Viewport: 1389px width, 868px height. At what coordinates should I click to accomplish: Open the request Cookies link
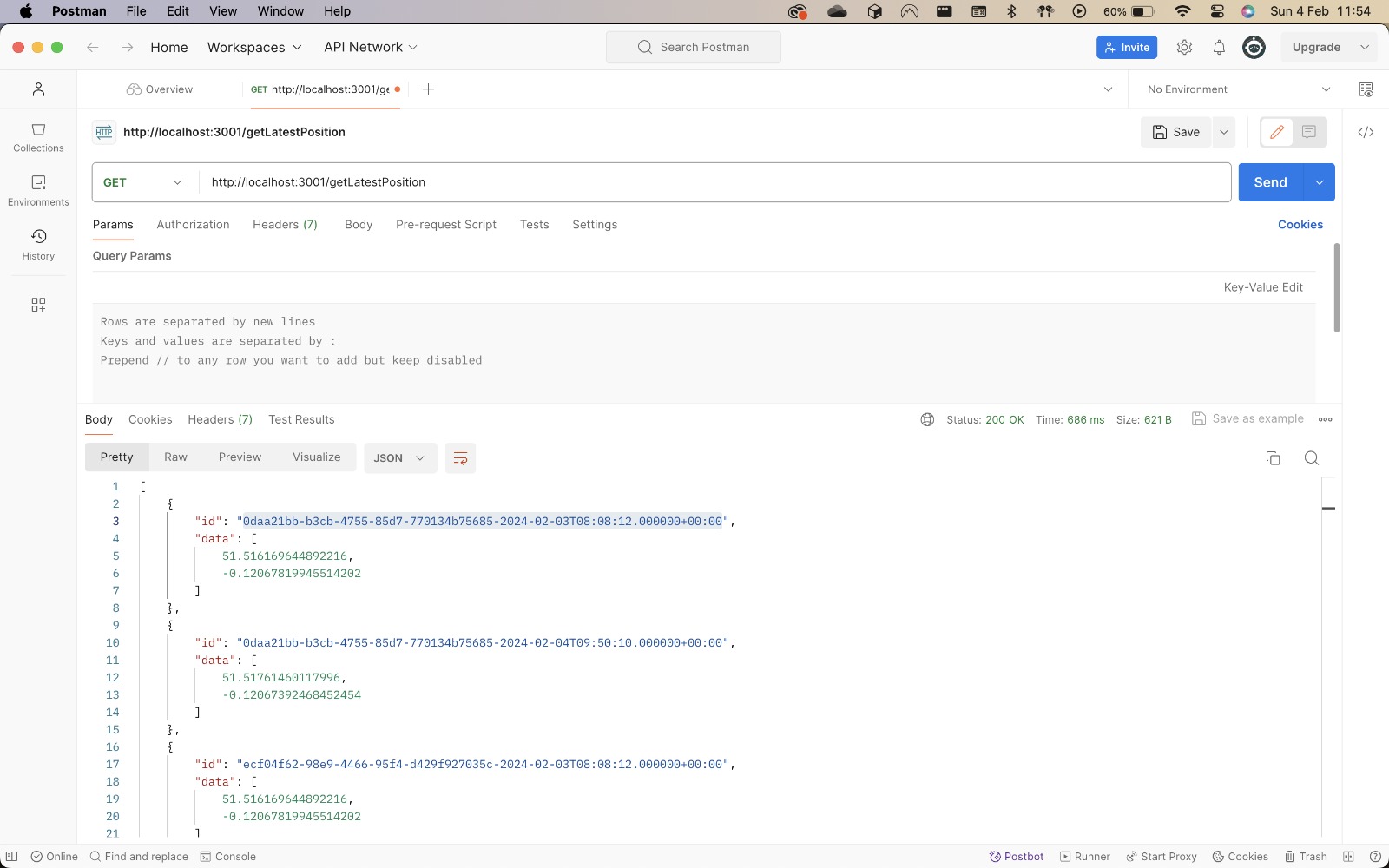(1300, 225)
